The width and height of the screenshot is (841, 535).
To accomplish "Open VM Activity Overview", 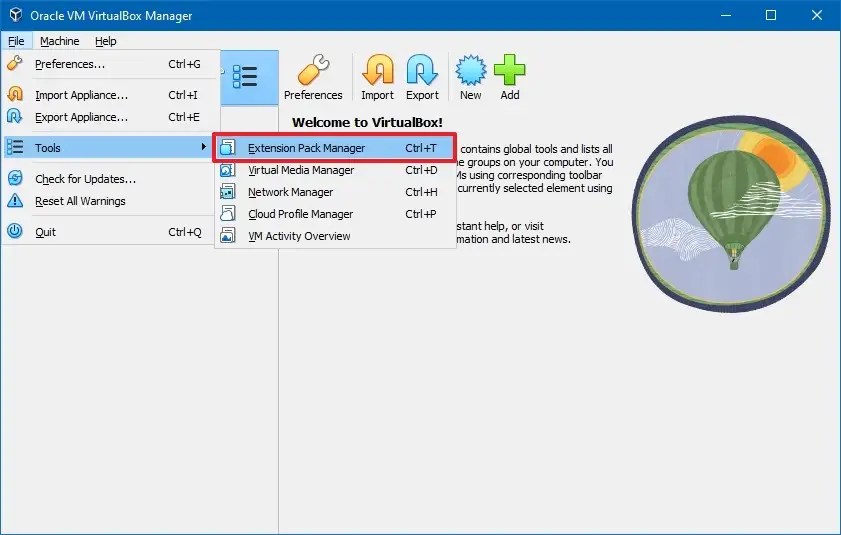I will 335,236.
